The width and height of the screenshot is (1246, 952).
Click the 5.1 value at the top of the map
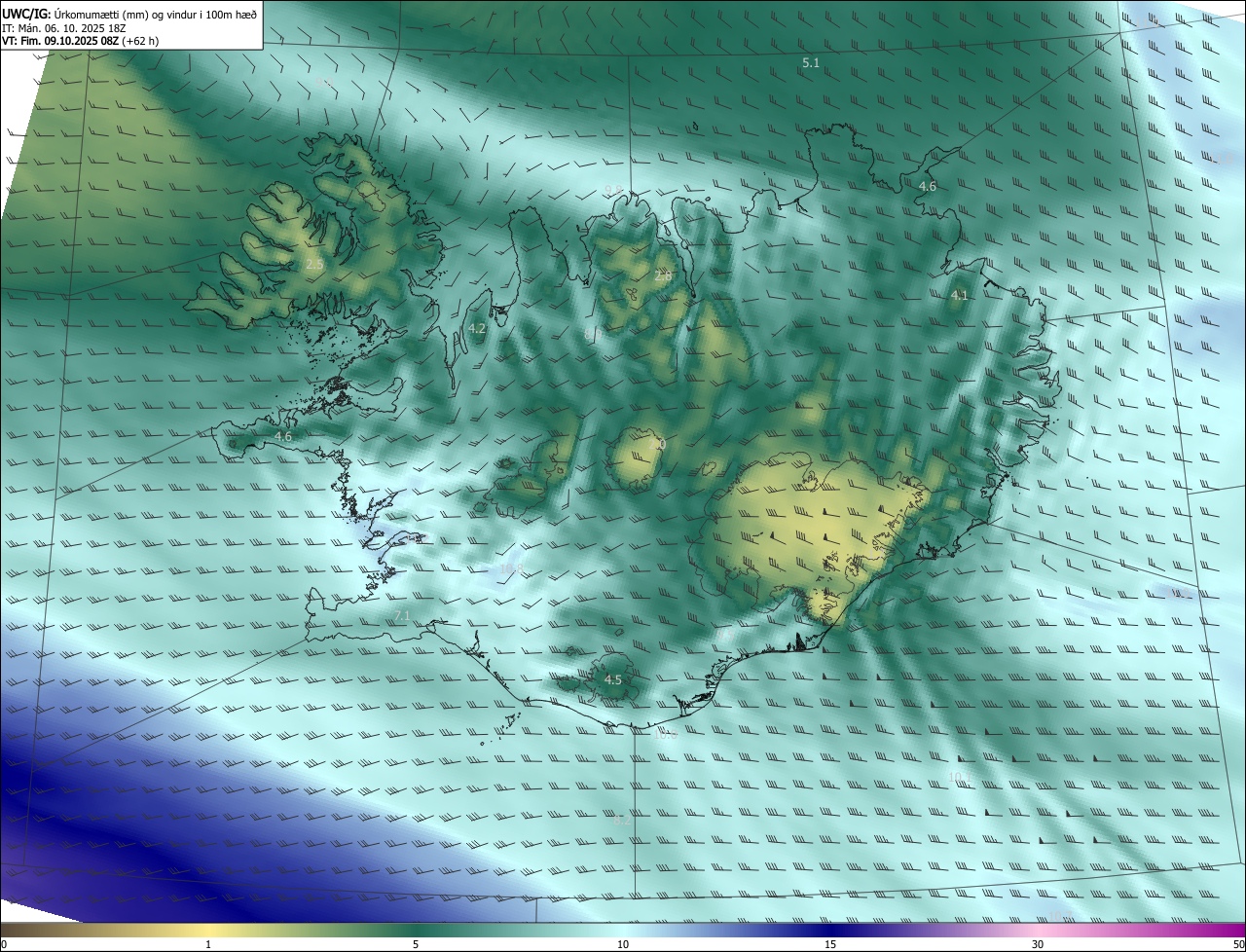click(811, 62)
